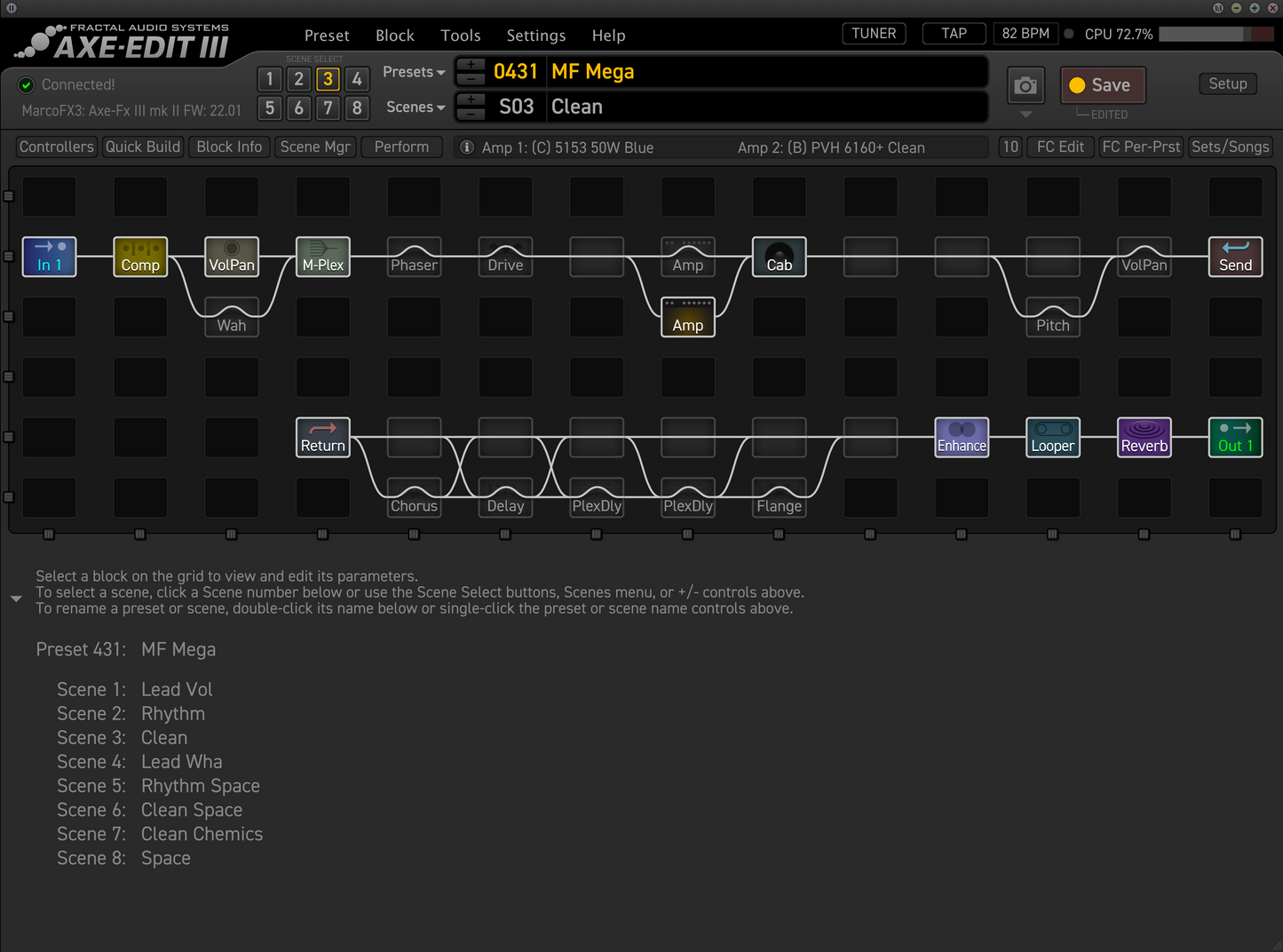Image resolution: width=1283 pixels, height=952 pixels.
Task: Collapse the help text panel triangle
Action: coord(16,599)
